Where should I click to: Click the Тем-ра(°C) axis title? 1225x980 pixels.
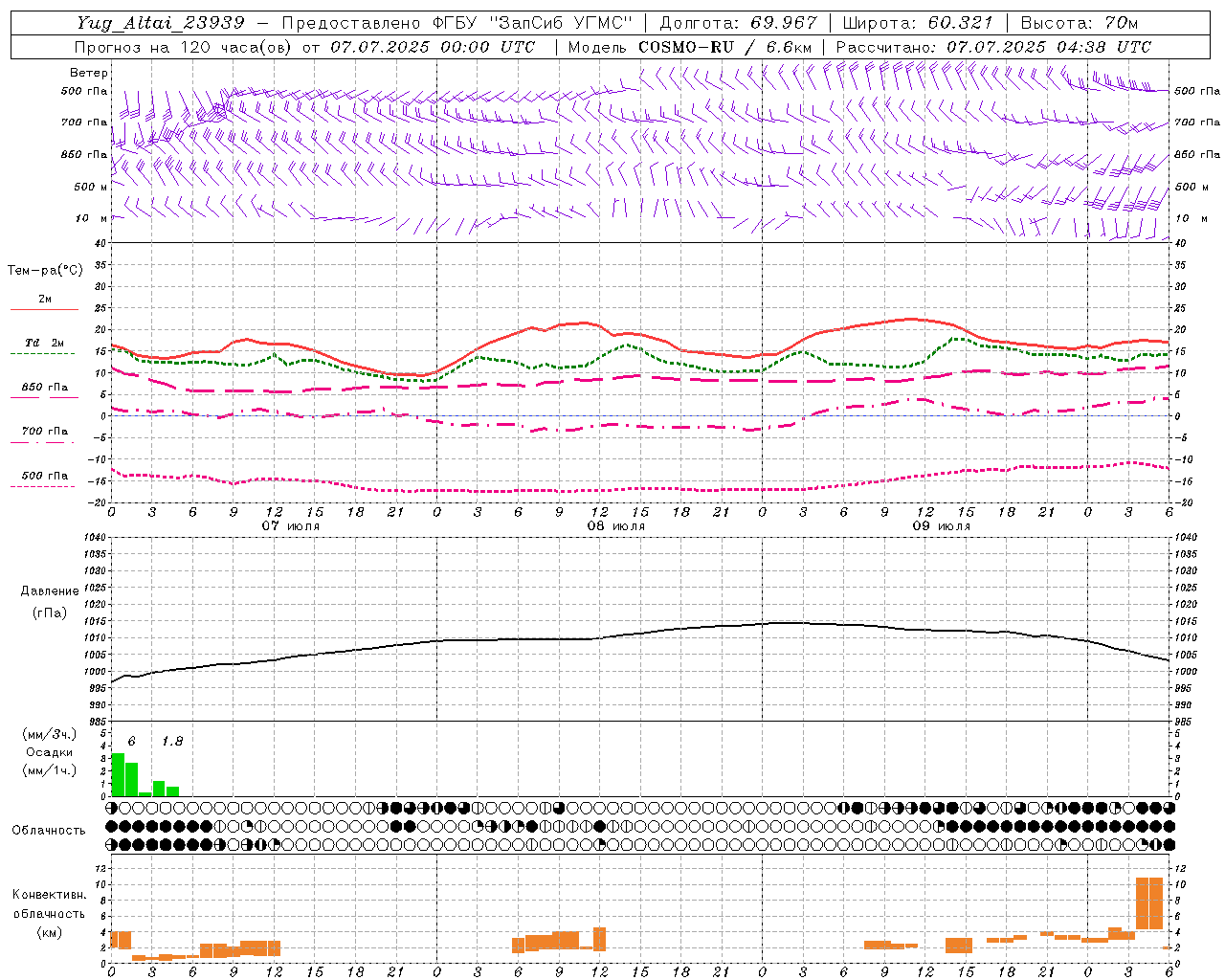pos(45,271)
